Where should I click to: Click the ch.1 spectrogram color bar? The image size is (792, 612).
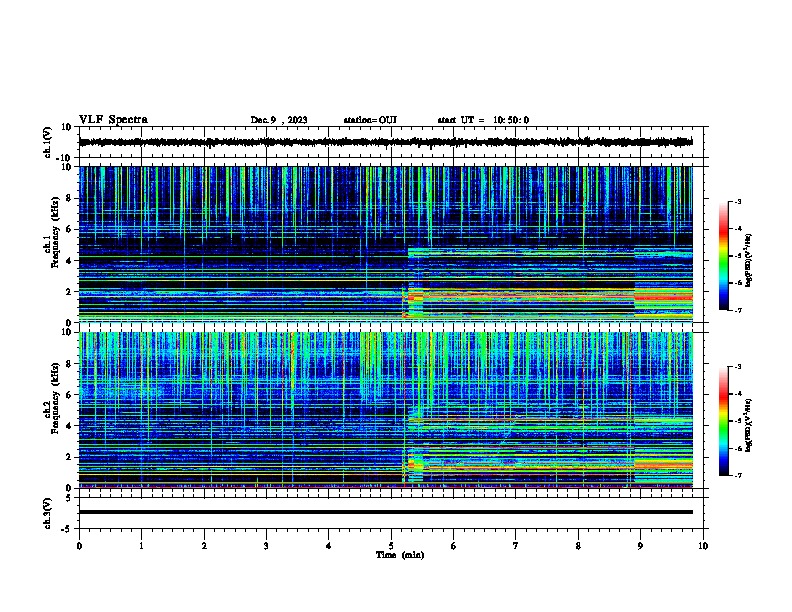click(x=724, y=256)
